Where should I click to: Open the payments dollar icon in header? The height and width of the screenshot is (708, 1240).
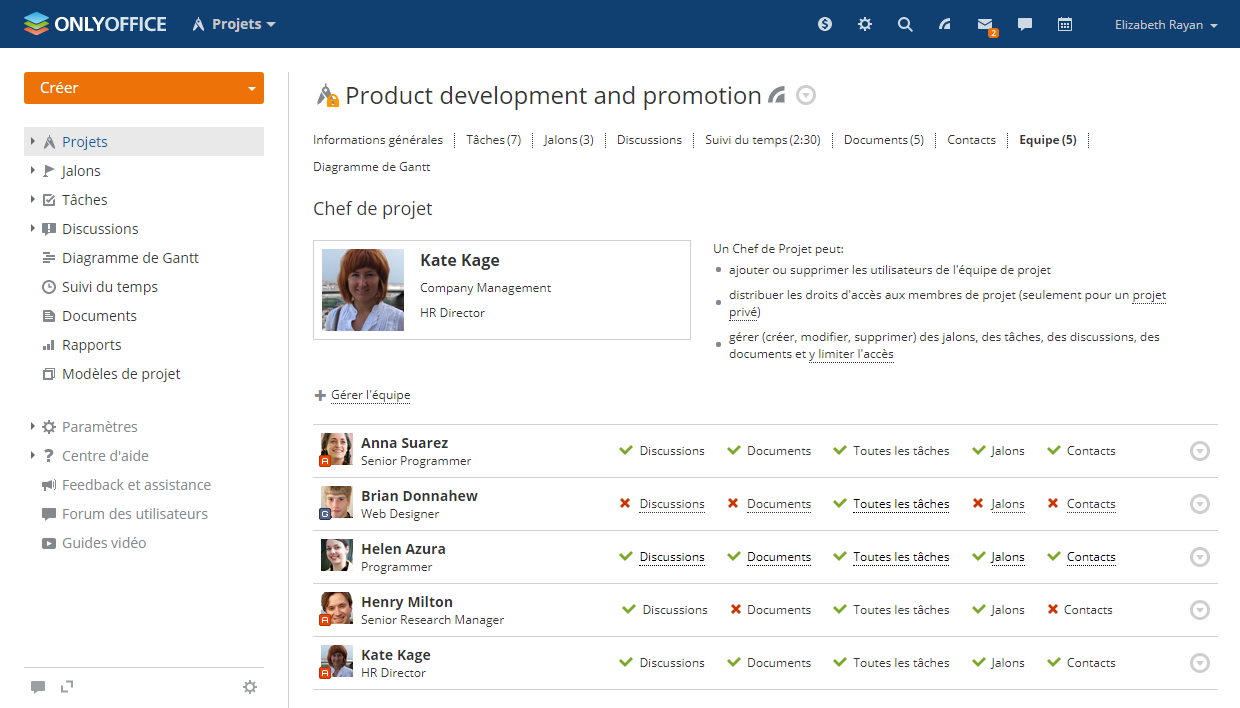(825, 24)
